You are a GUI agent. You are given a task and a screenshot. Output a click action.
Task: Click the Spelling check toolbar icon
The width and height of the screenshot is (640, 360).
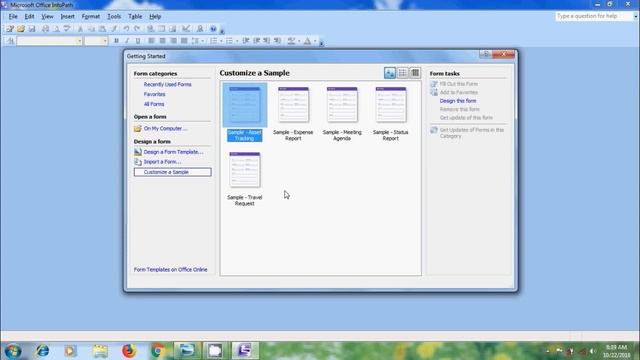pyautogui.click(x=67, y=29)
